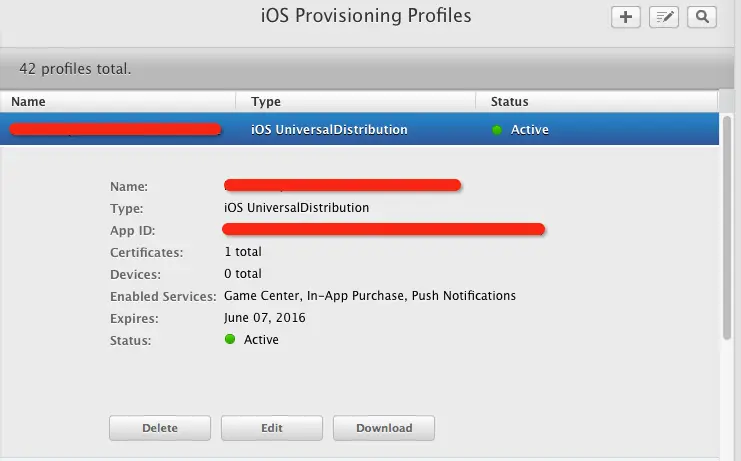741x461 pixels.
Task: Click the expiry date June 07, 2016
Action: [265, 317]
